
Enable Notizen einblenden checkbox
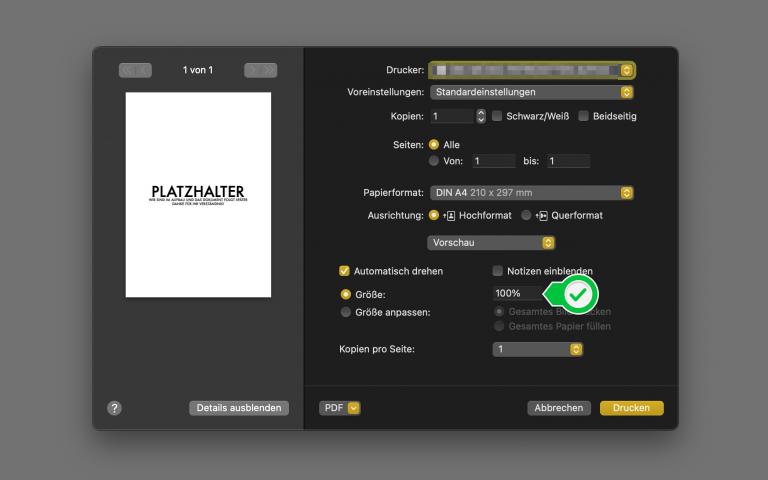[498, 271]
